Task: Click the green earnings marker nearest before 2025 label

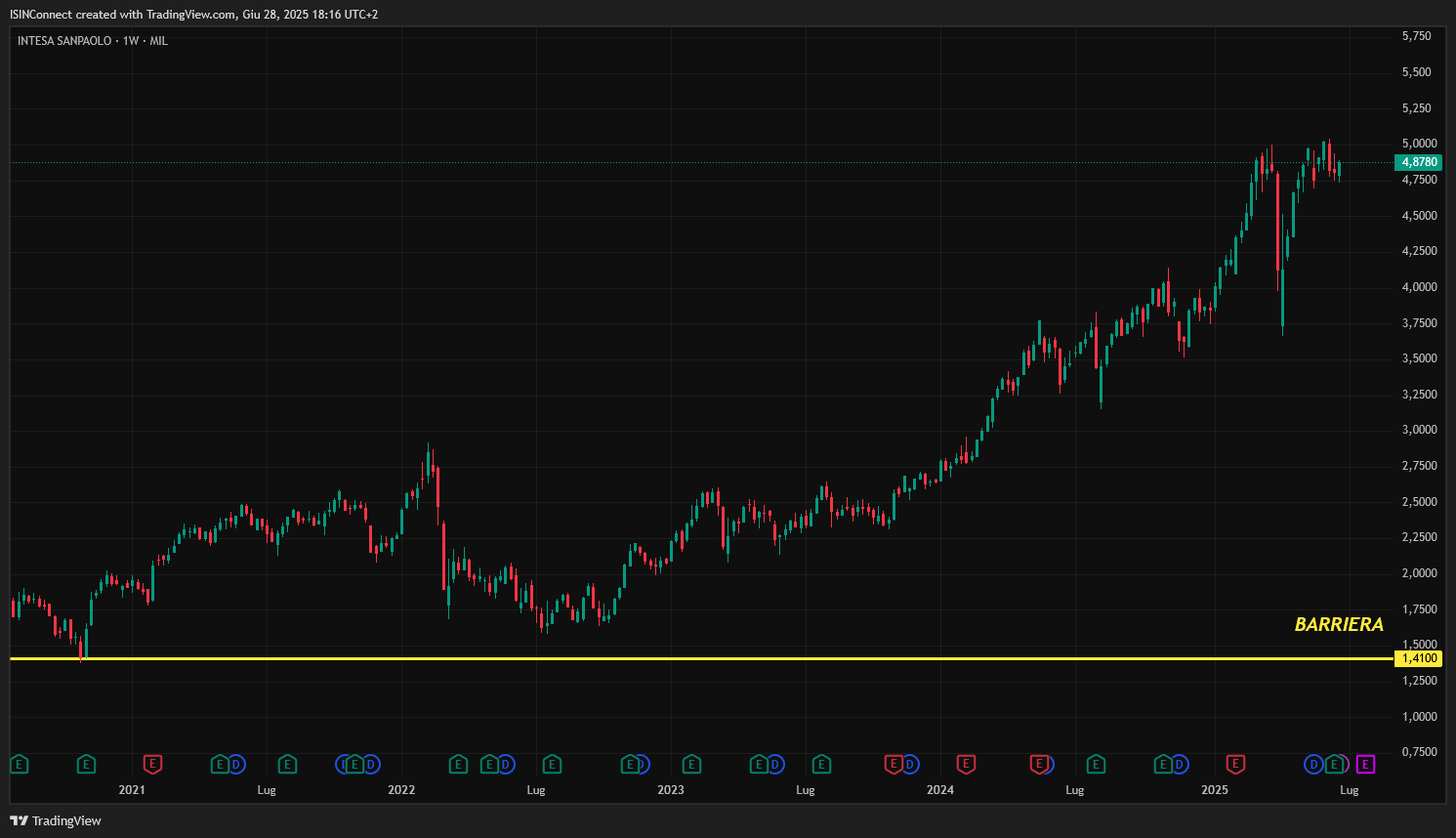Action: 1163,764
